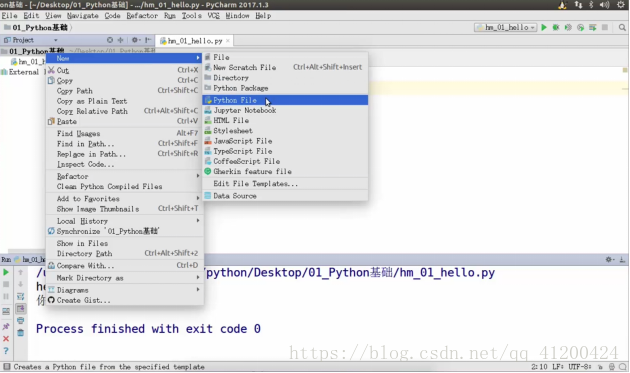Select Create Gist... entry
Image resolution: width=630 pixels, height=373 pixels.
point(125,300)
